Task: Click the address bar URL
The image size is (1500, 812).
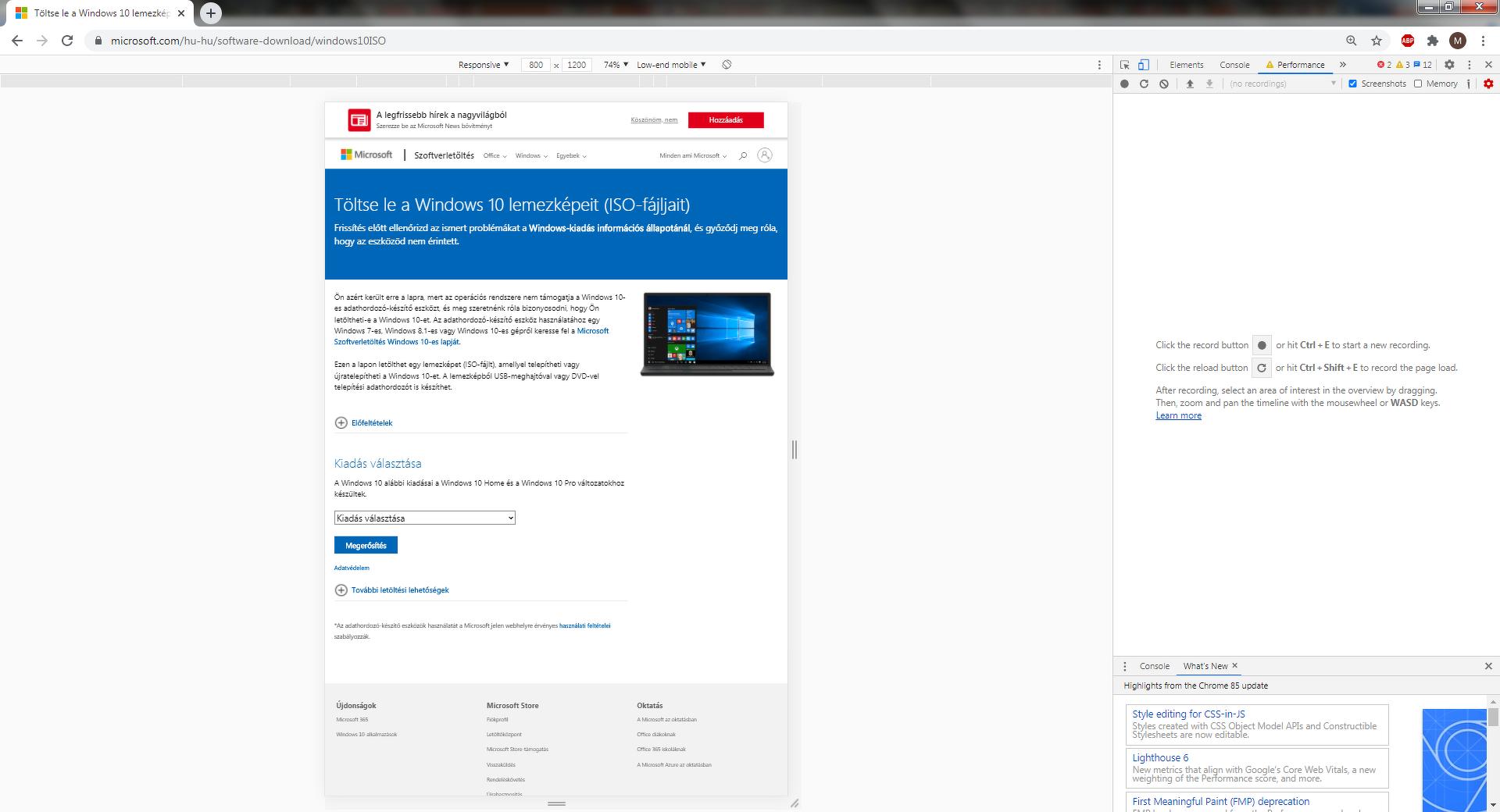Action: click(248, 41)
